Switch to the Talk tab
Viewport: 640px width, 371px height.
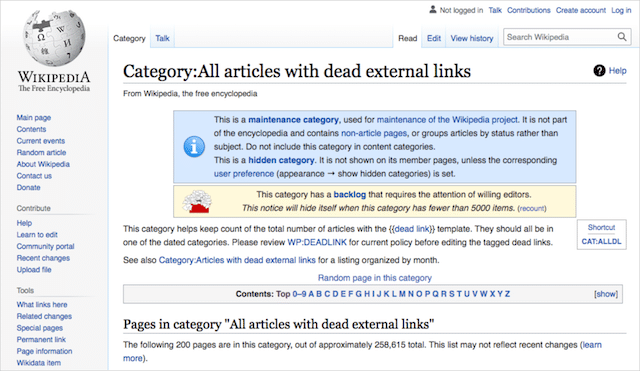tap(162, 38)
